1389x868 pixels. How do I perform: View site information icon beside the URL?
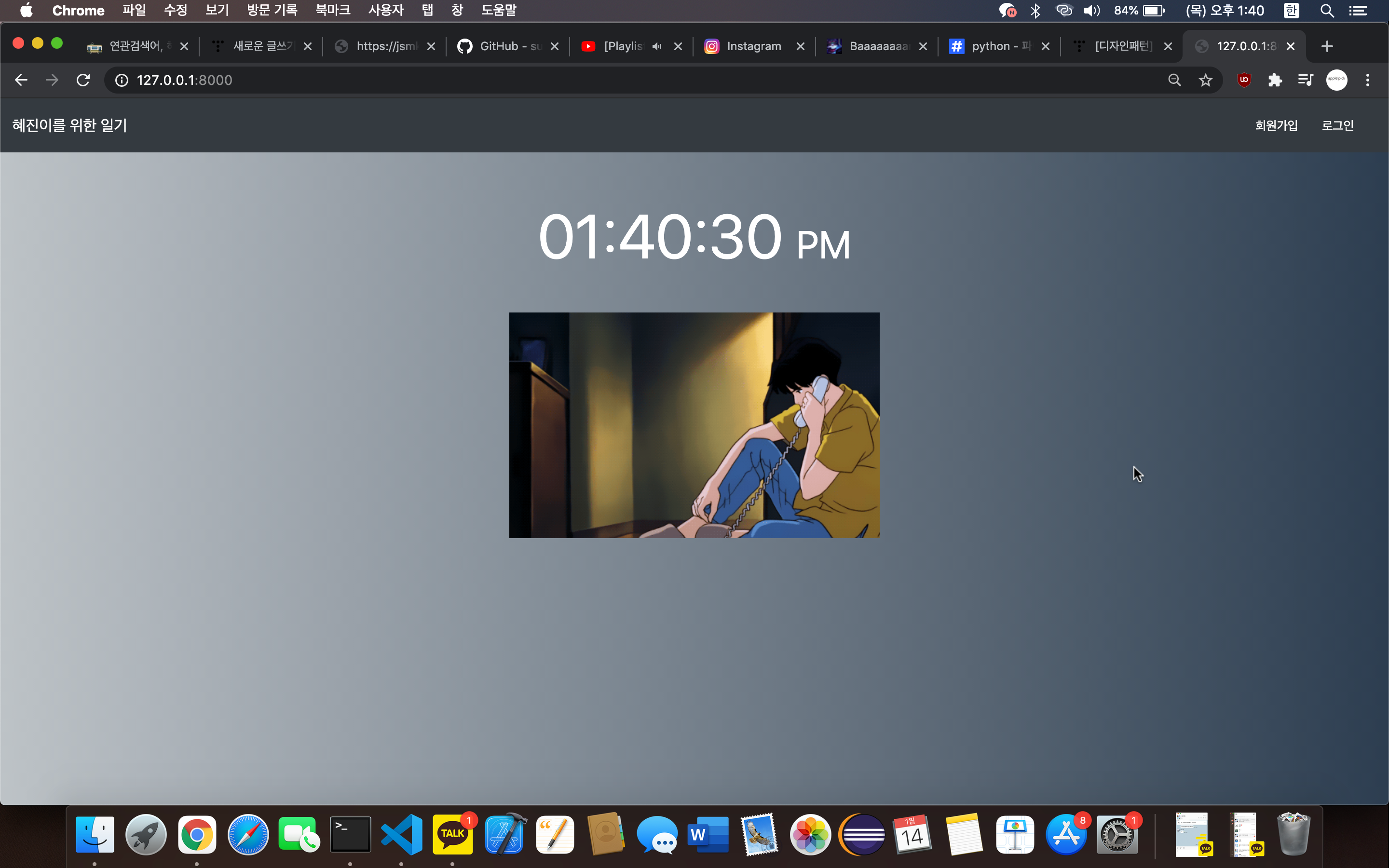(122, 80)
